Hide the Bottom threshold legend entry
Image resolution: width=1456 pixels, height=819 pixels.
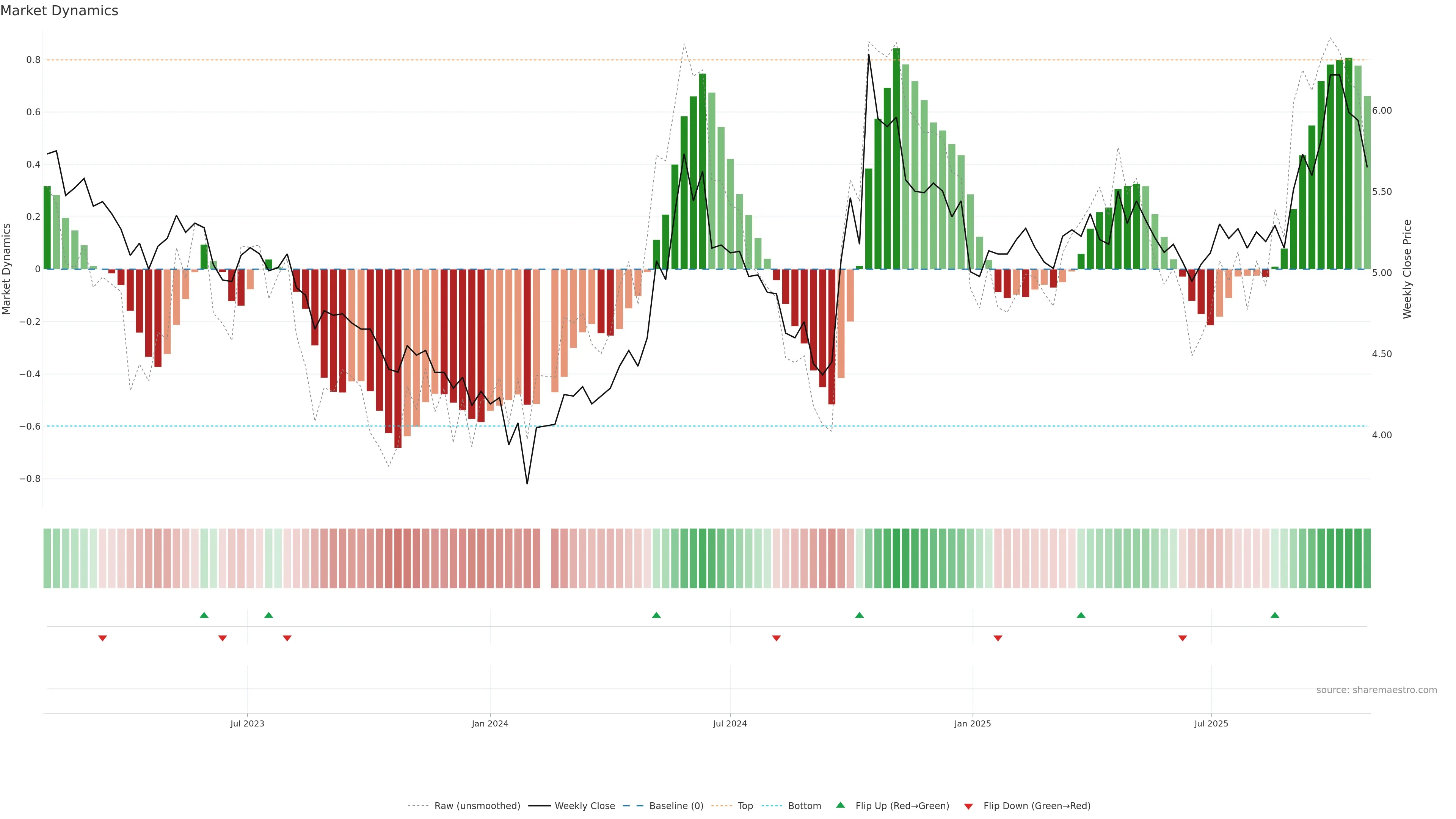[x=804, y=806]
